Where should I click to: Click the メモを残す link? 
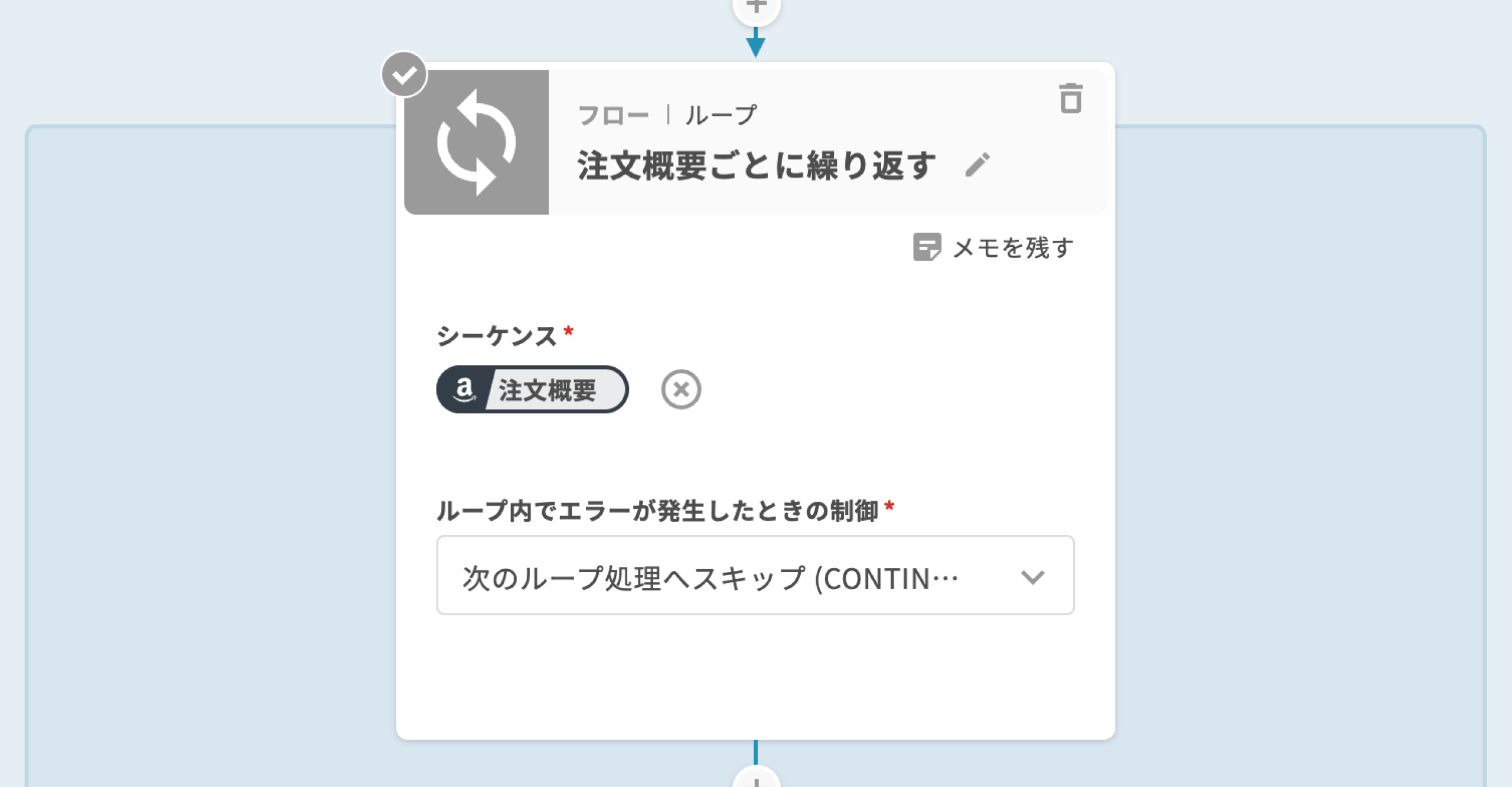tap(1014, 248)
